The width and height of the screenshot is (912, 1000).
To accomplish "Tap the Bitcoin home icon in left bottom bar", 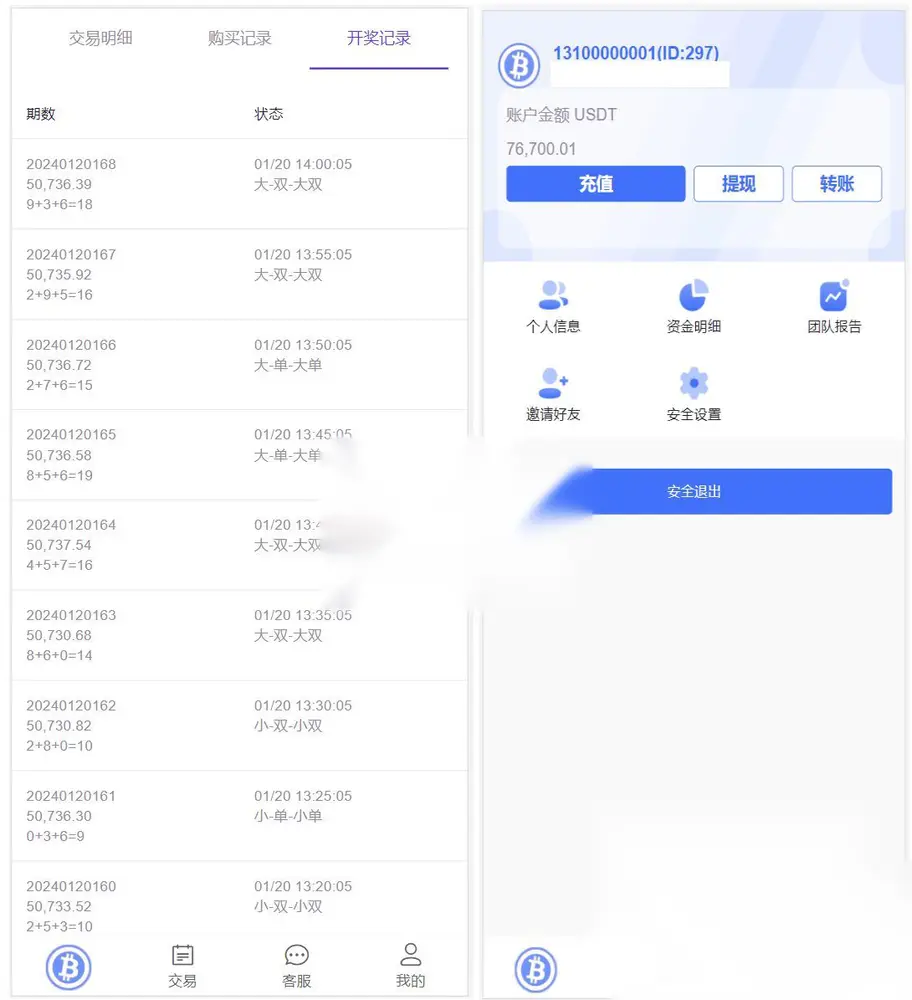I will (x=69, y=967).
